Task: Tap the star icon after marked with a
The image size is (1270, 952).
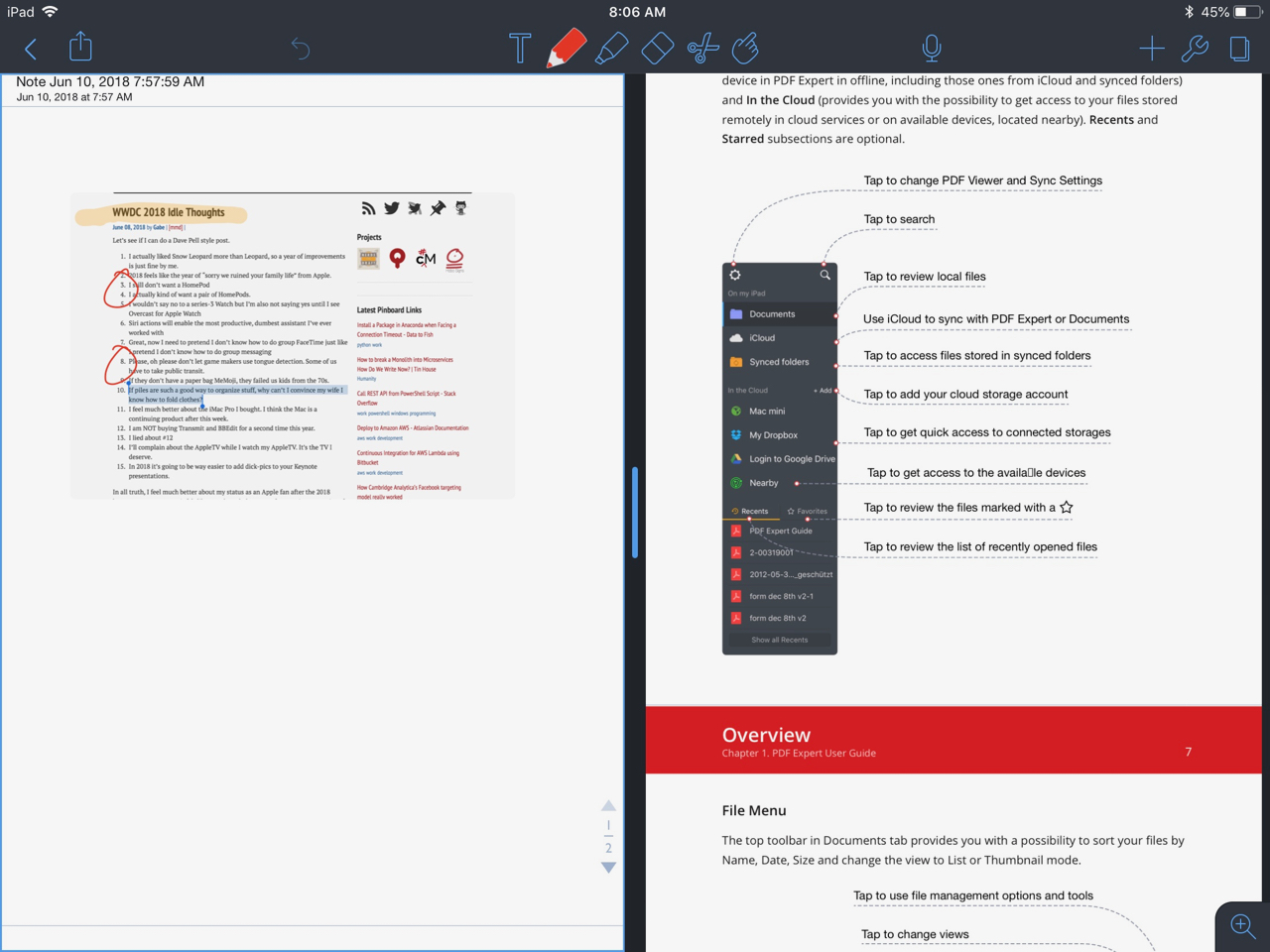Action: coord(1067,507)
